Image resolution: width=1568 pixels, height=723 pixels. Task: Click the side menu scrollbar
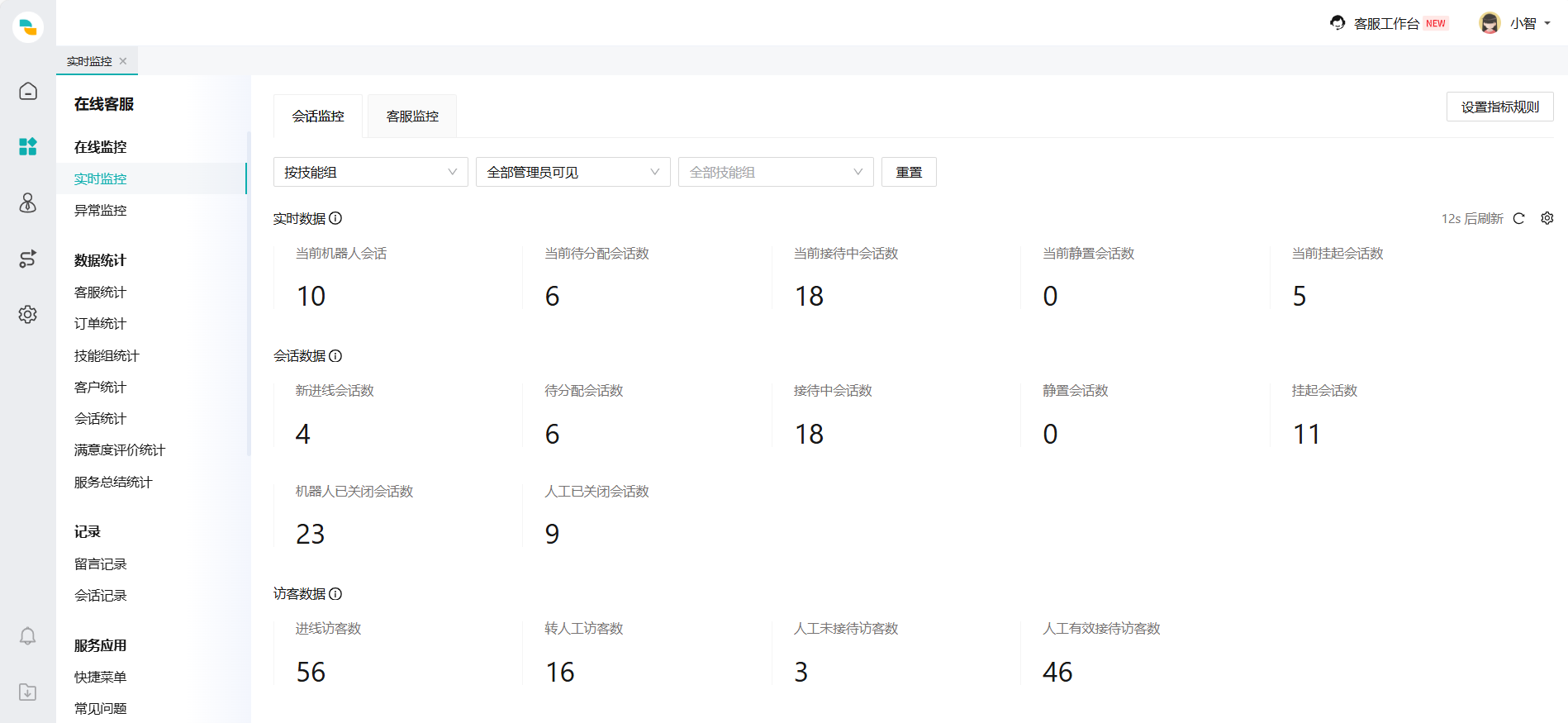(x=249, y=293)
